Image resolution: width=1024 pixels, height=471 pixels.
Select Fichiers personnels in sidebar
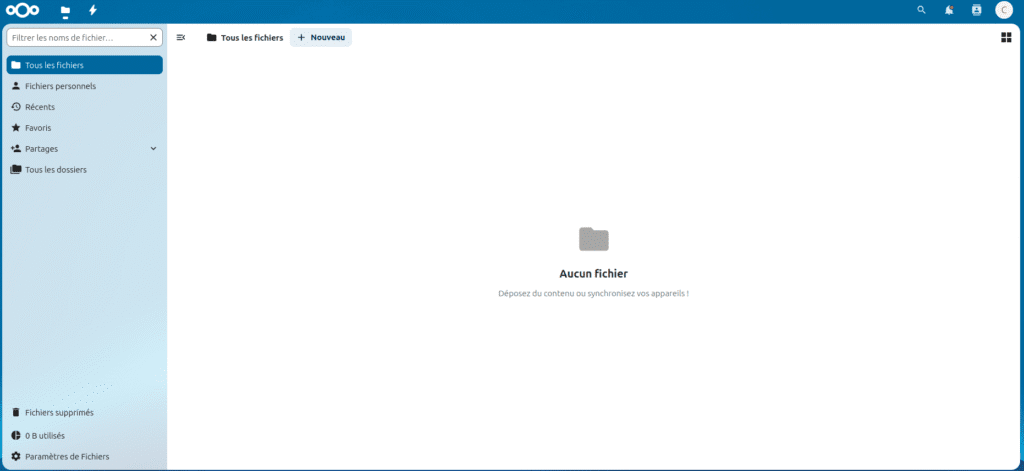pyautogui.click(x=60, y=86)
